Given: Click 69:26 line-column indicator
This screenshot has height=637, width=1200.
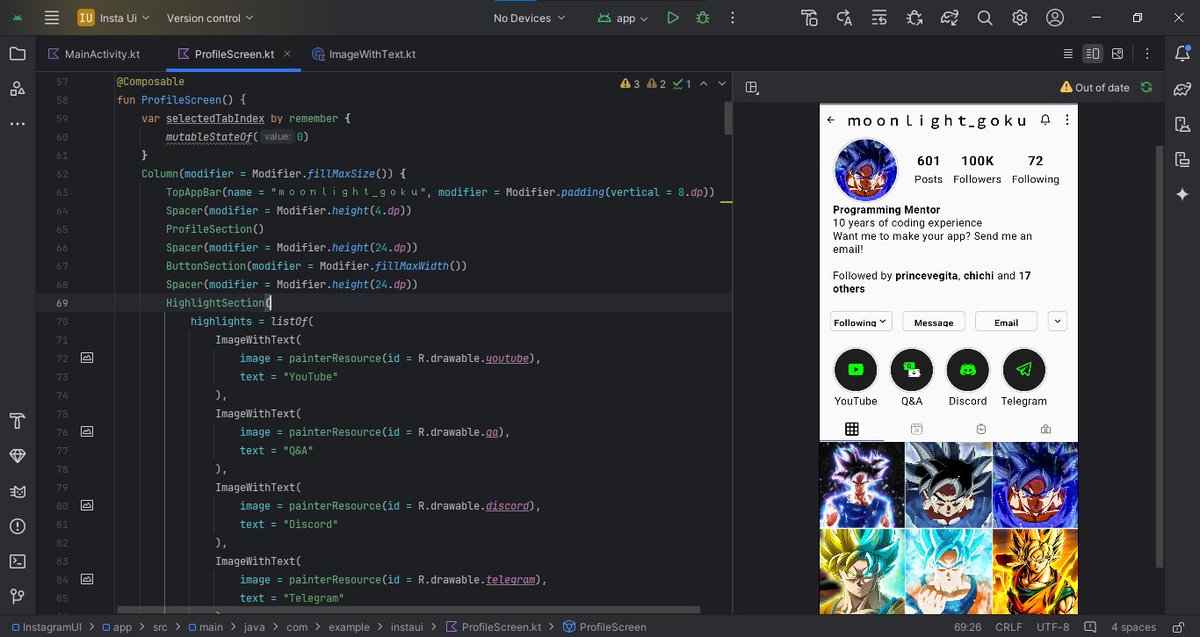Looking at the screenshot, I should coord(969,627).
